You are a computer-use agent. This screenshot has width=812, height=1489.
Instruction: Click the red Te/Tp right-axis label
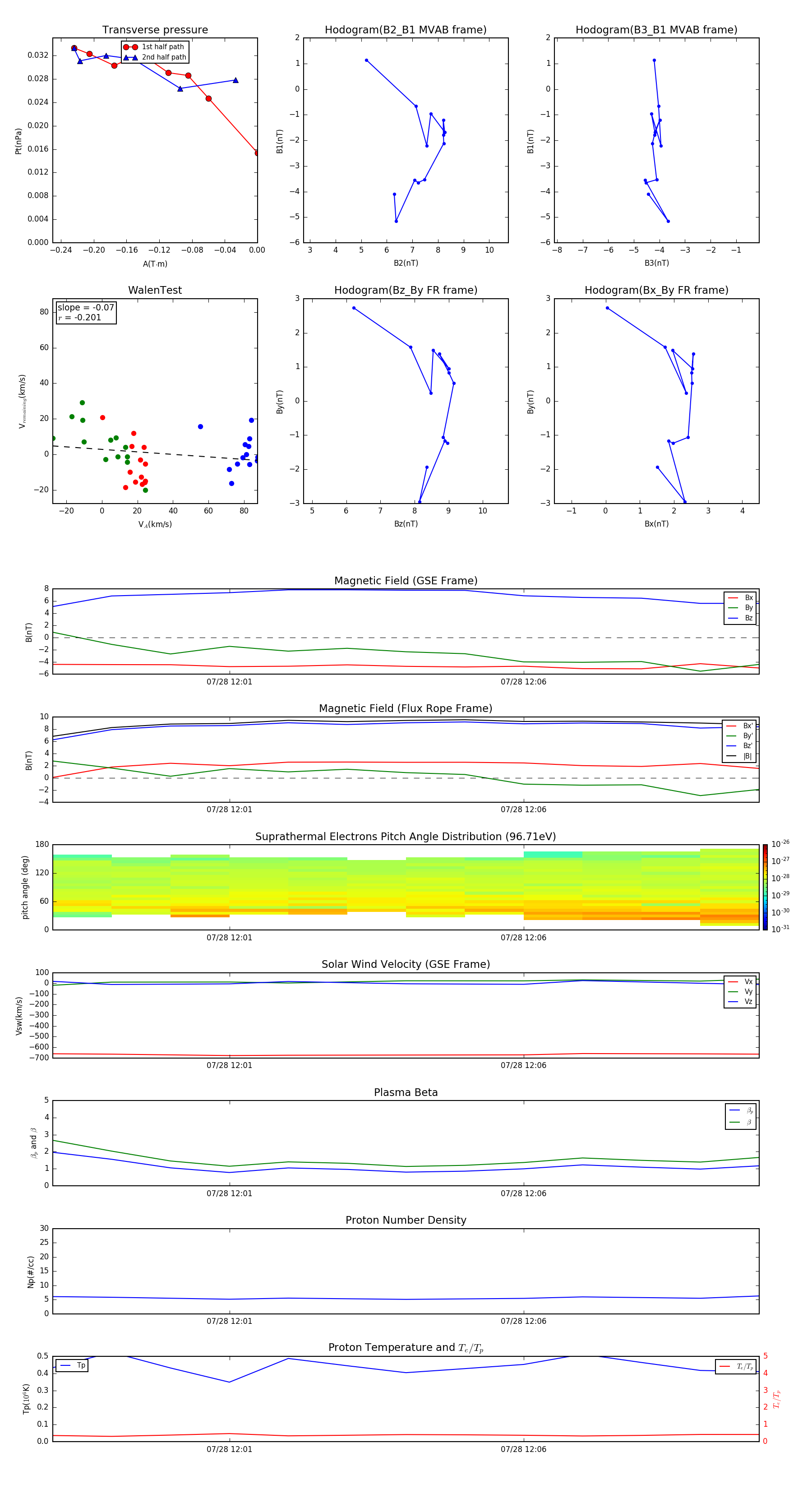coord(777,1399)
